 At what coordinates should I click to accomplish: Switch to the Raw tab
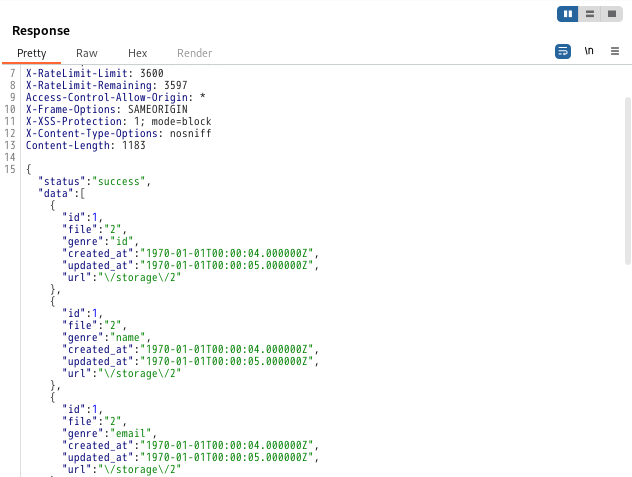coord(87,53)
